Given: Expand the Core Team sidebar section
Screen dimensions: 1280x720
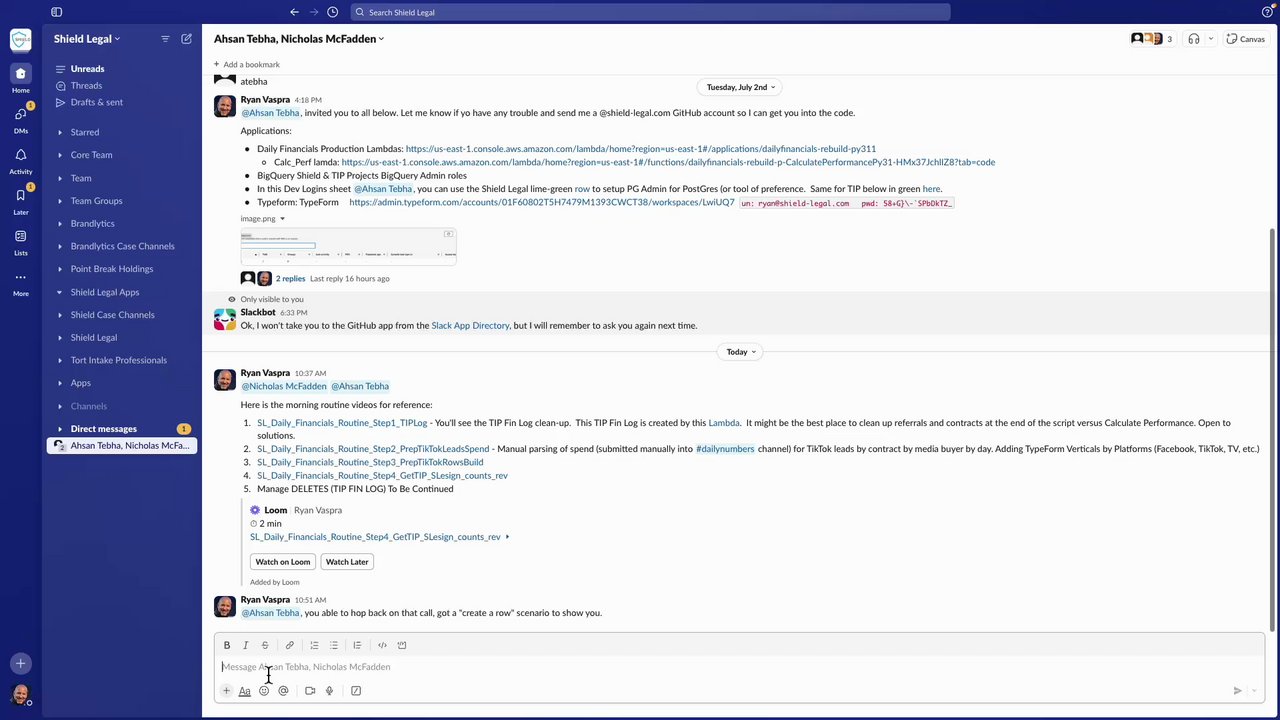Looking at the screenshot, I should [59, 155].
